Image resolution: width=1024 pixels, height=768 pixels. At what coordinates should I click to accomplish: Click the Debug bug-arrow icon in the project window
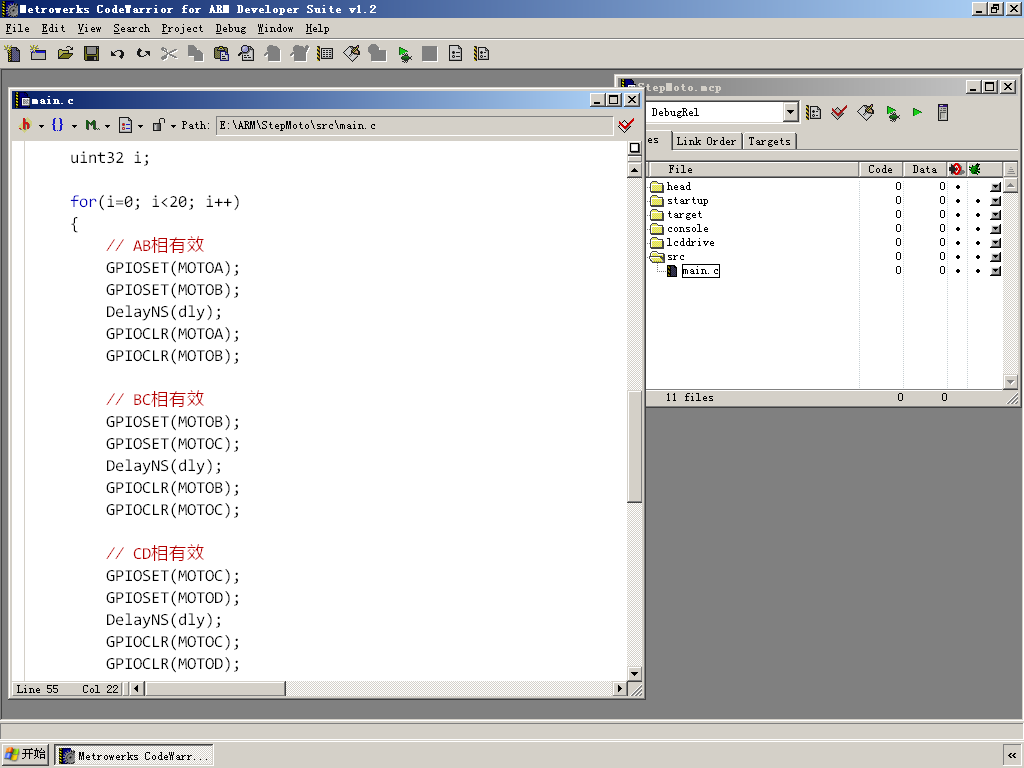(x=893, y=113)
